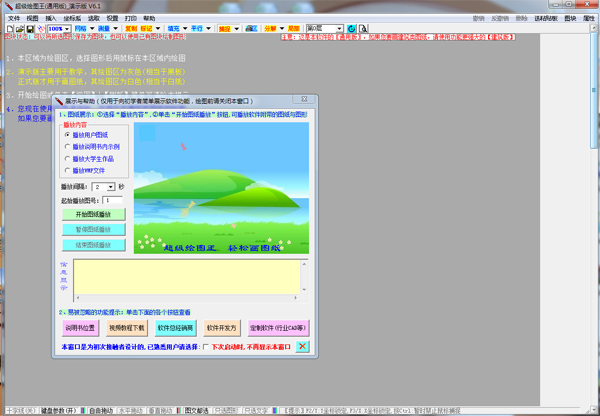Viewport: 600px width, 416px height.
Task: Click the pink 说明书位置 button
Action: point(80,328)
